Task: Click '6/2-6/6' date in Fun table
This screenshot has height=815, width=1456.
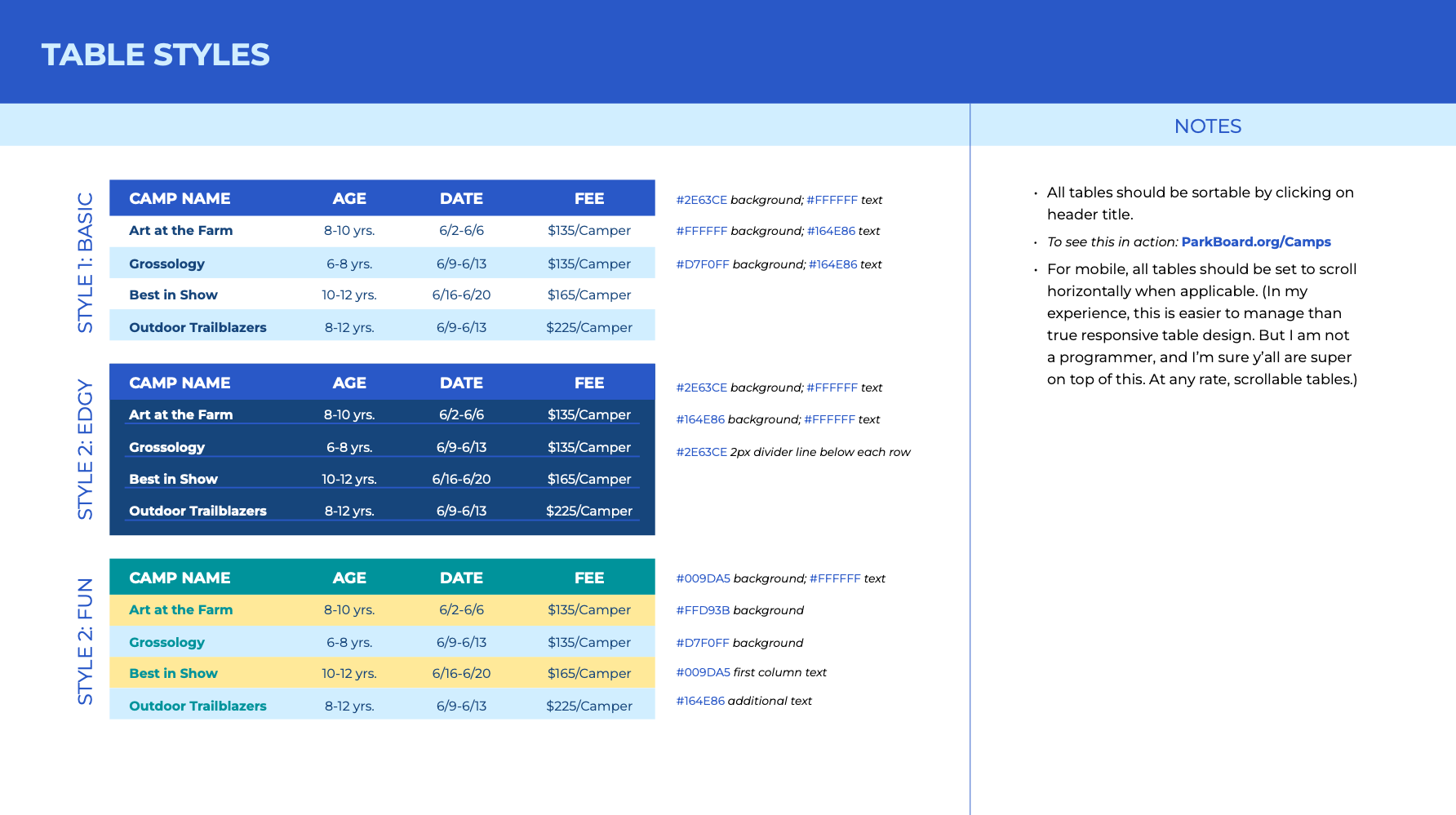Action: click(x=461, y=609)
